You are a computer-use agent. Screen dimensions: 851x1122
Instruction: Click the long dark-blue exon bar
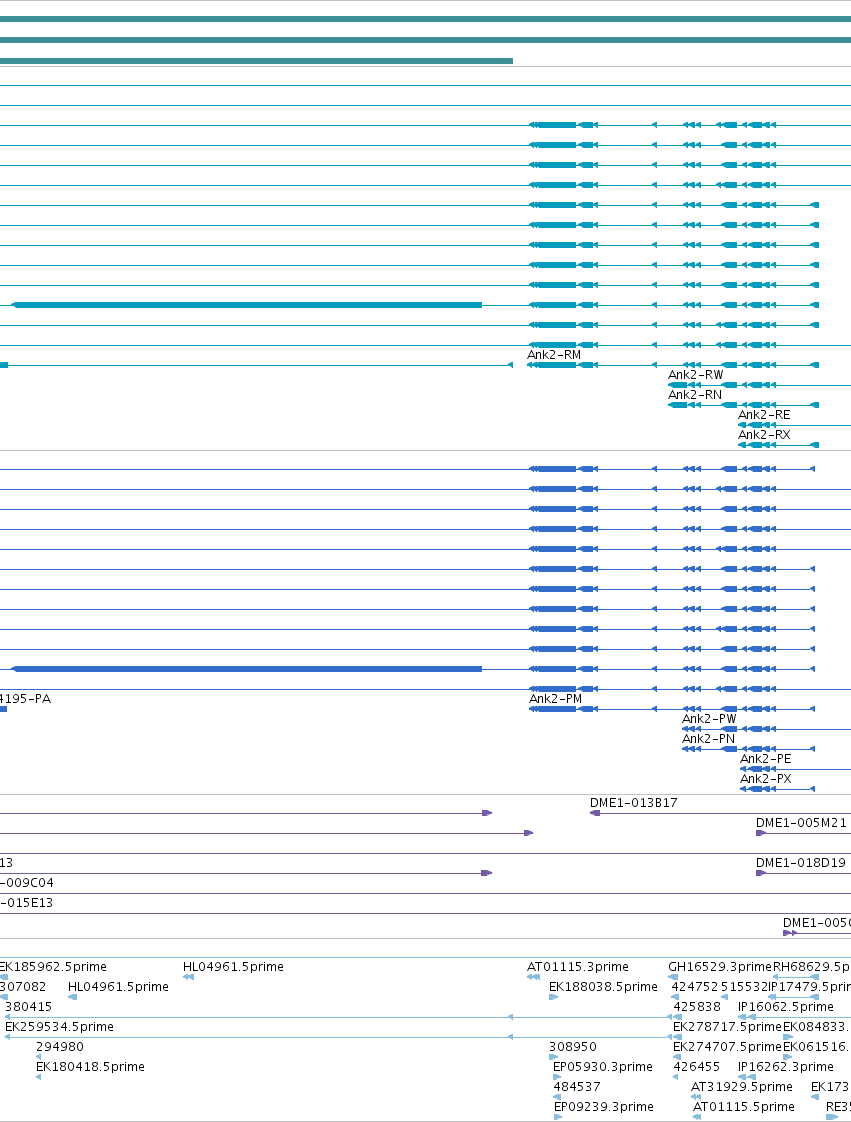point(247,669)
